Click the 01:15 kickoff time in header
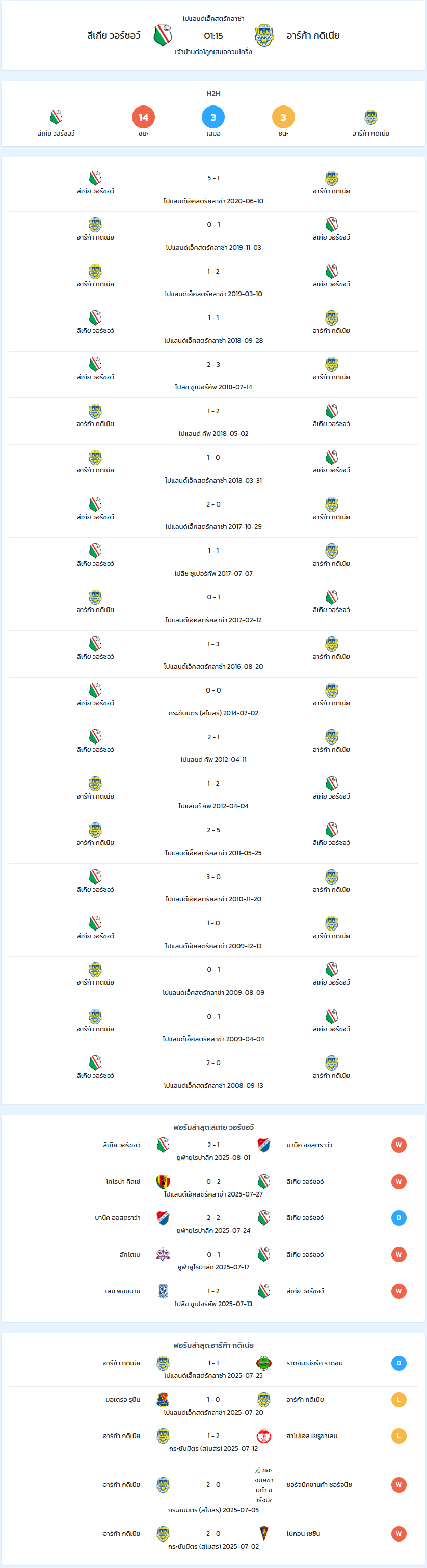The height and width of the screenshot is (1568, 427). [213, 35]
